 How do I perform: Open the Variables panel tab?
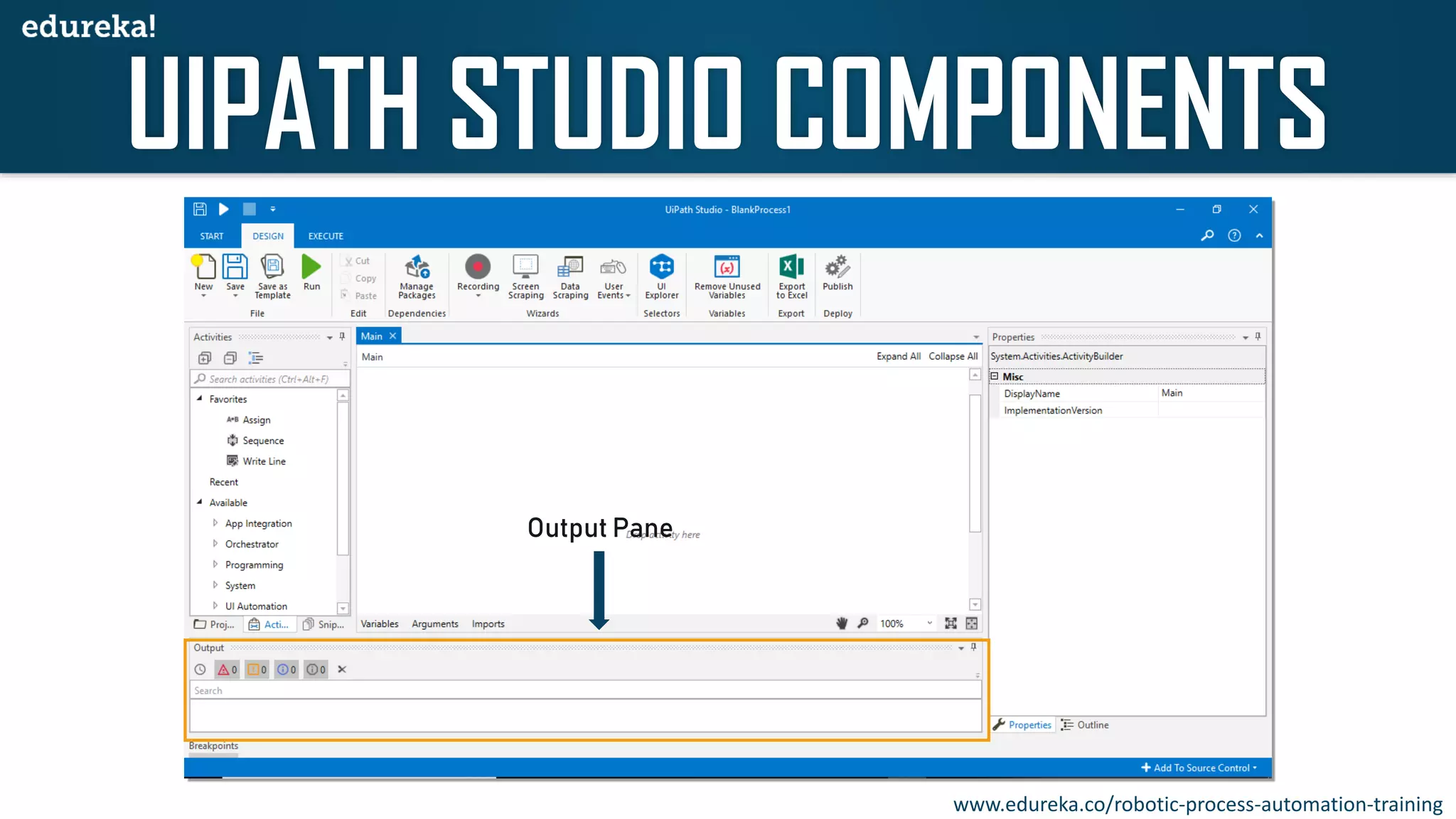point(379,624)
